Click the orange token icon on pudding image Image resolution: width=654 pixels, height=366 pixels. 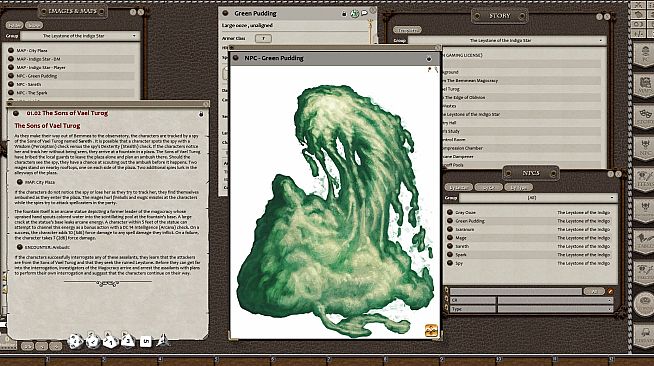[431, 330]
